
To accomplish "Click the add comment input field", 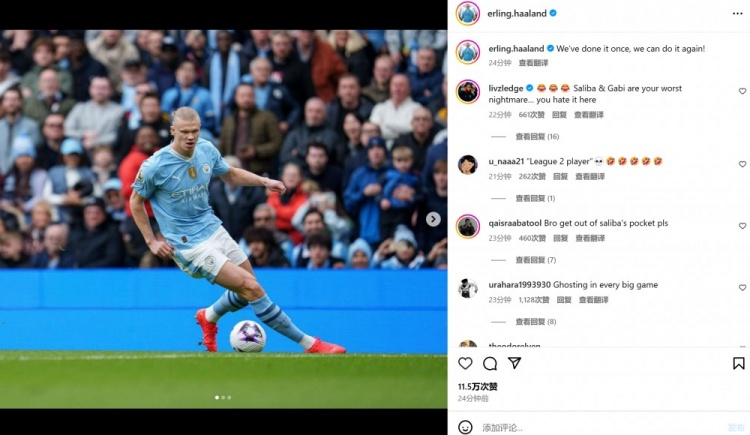I will 600,427.
